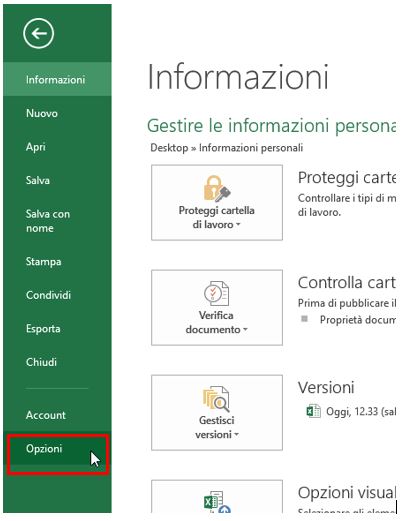
Task: Expand the Verifica documento dropdown arrow
Action: [x=245, y=329]
